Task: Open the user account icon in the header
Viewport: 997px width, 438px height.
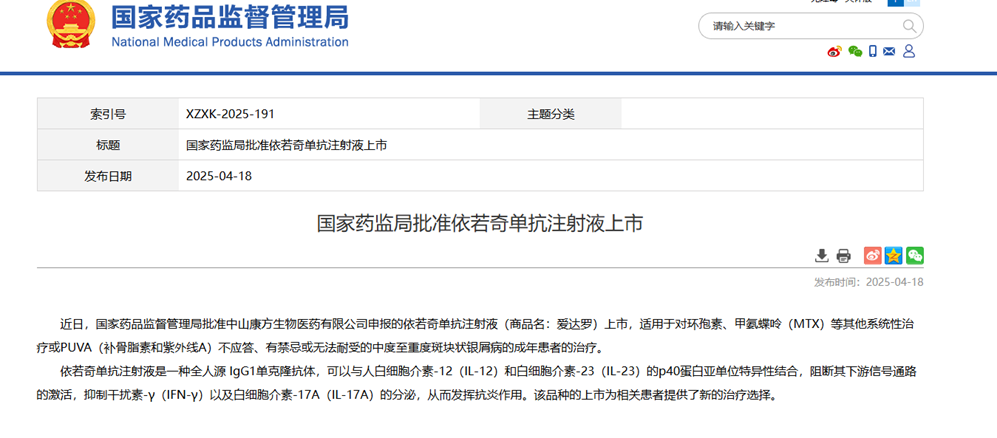Action: (x=911, y=52)
